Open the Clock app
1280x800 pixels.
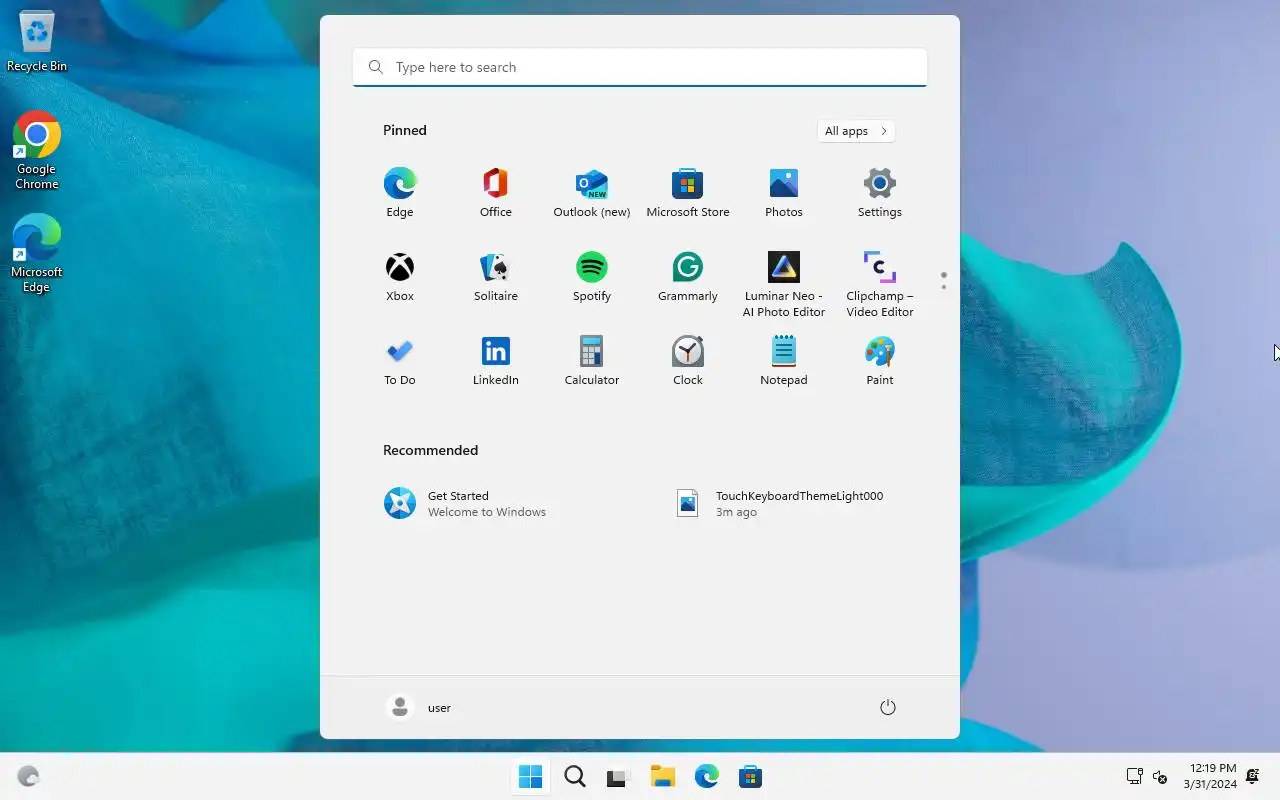pos(688,360)
